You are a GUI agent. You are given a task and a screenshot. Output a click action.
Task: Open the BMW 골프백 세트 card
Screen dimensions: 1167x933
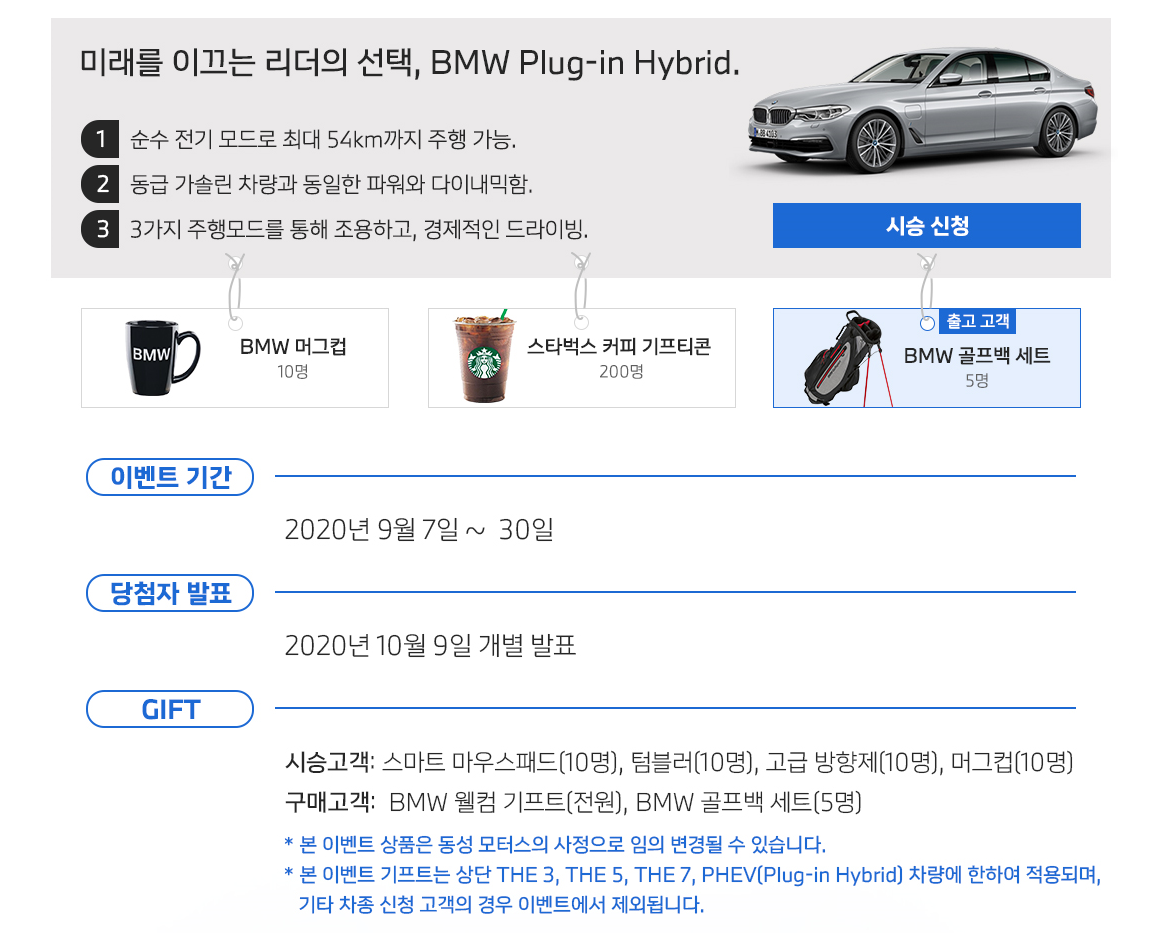tap(927, 358)
